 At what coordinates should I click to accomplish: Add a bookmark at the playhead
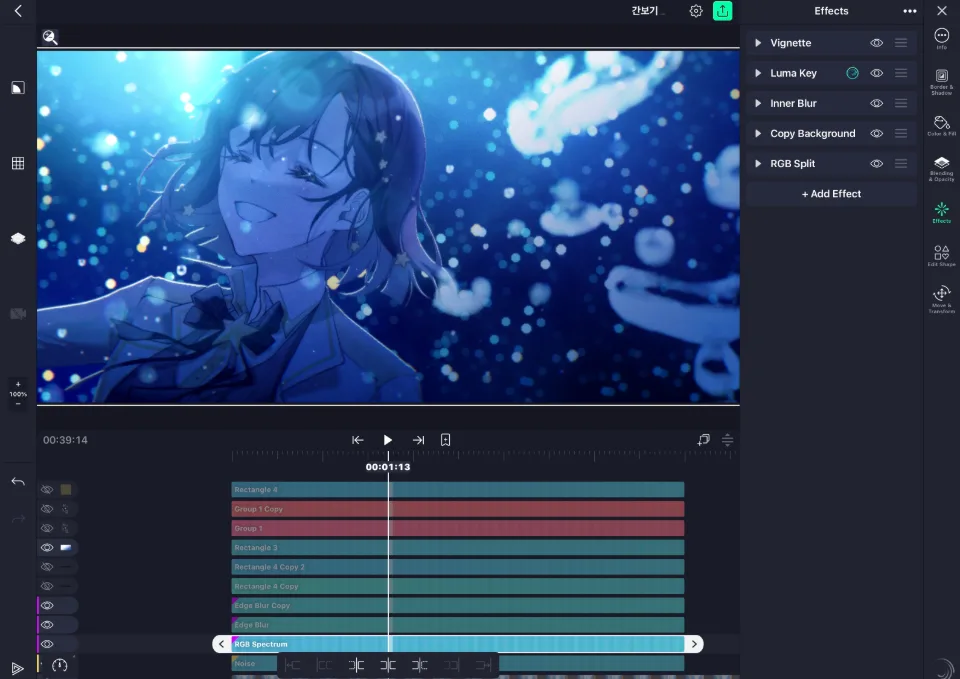coord(446,440)
